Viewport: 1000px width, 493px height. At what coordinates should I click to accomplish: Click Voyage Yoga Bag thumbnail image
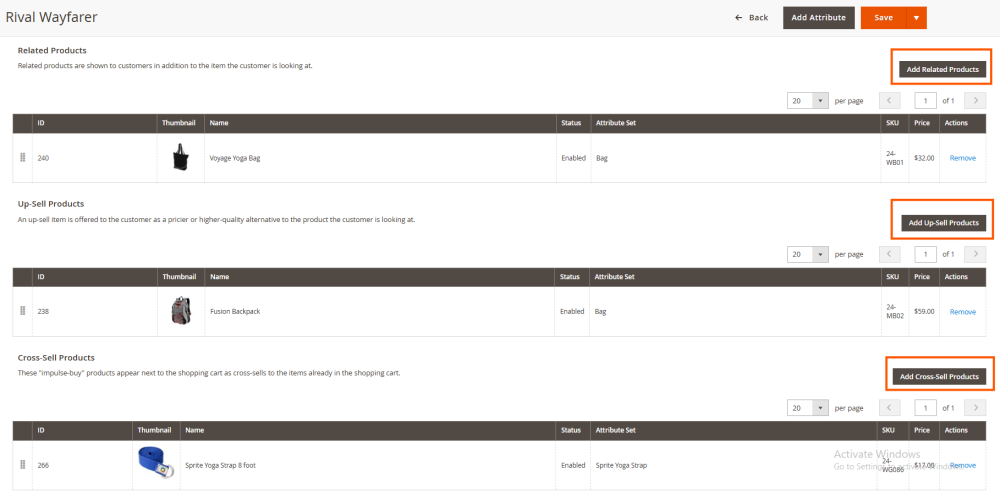(181, 157)
